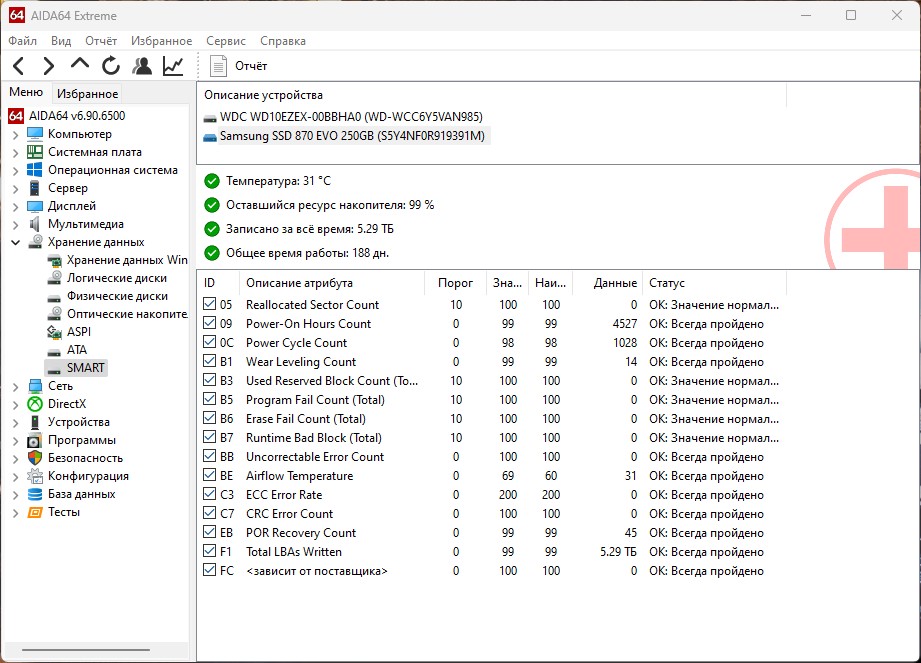921x663 pixels.
Task: Expand the Сервер tree node
Action: 15,189
